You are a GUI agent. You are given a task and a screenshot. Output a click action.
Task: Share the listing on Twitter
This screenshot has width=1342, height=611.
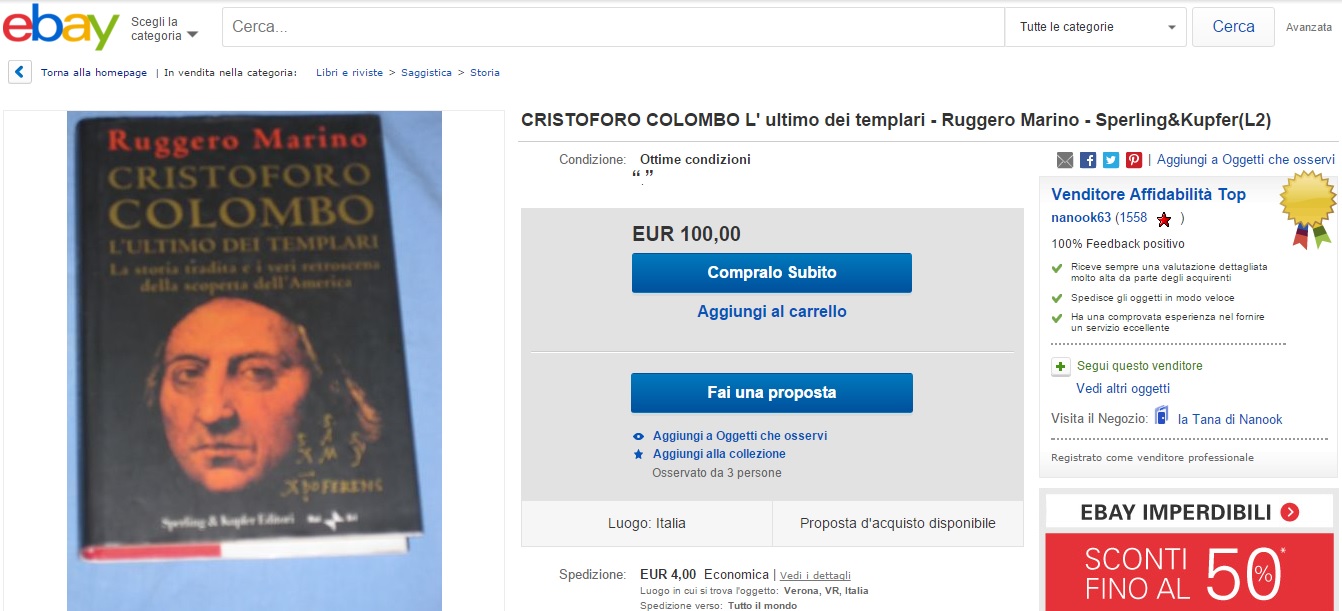point(1111,160)
